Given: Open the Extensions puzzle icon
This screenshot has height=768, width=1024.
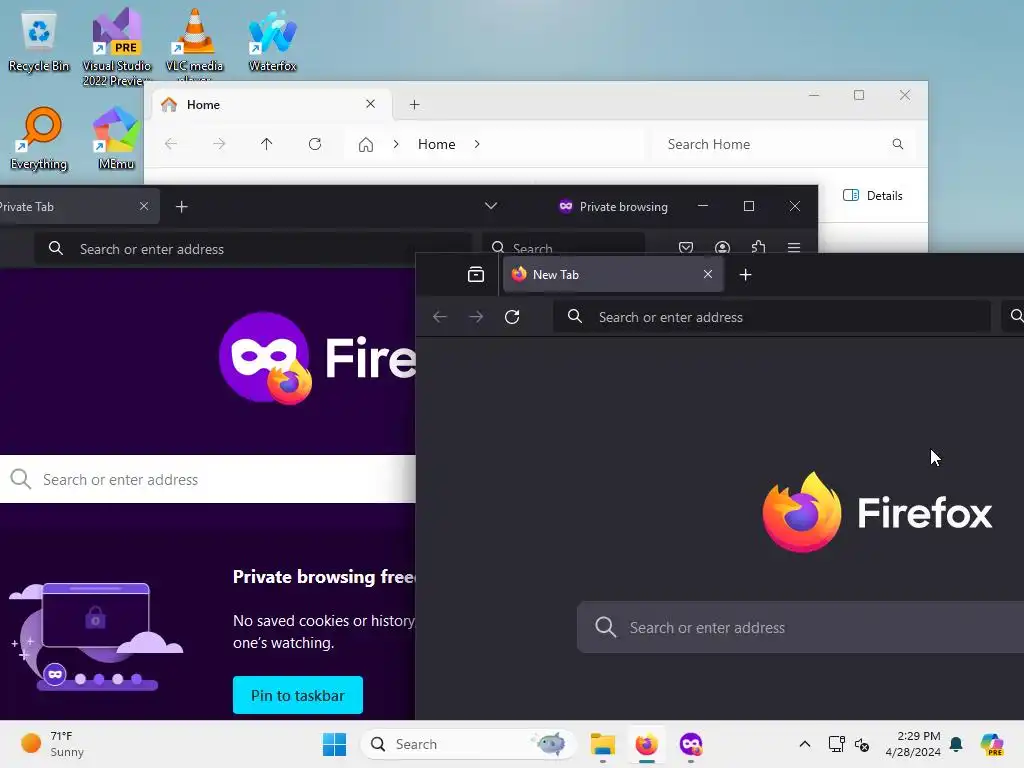Looking at the screenshot, I should click(x=758, y=247).
